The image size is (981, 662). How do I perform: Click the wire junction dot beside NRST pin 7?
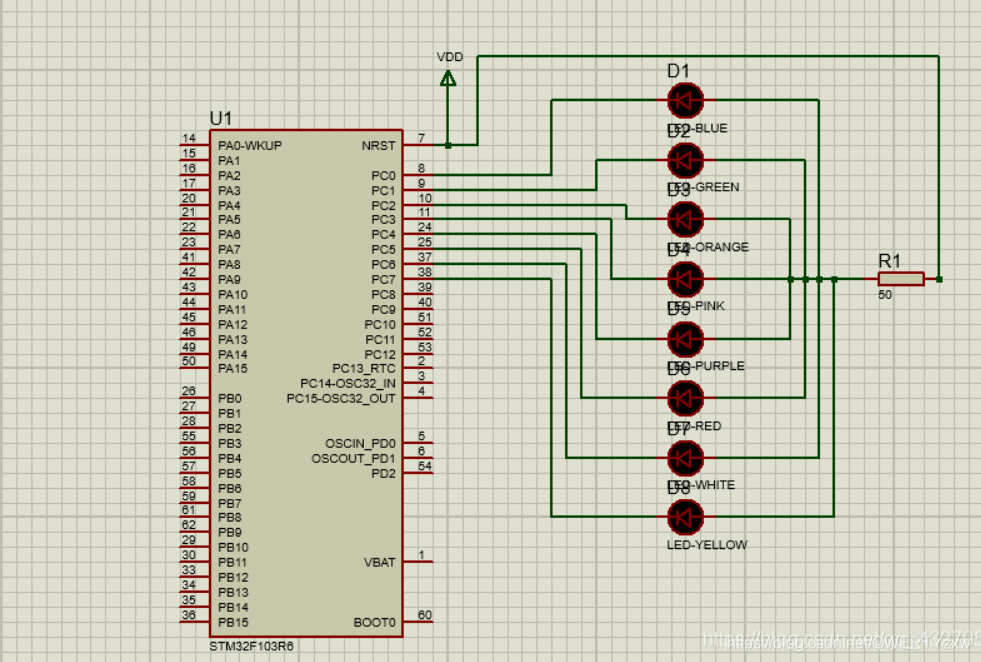point(448,145)
